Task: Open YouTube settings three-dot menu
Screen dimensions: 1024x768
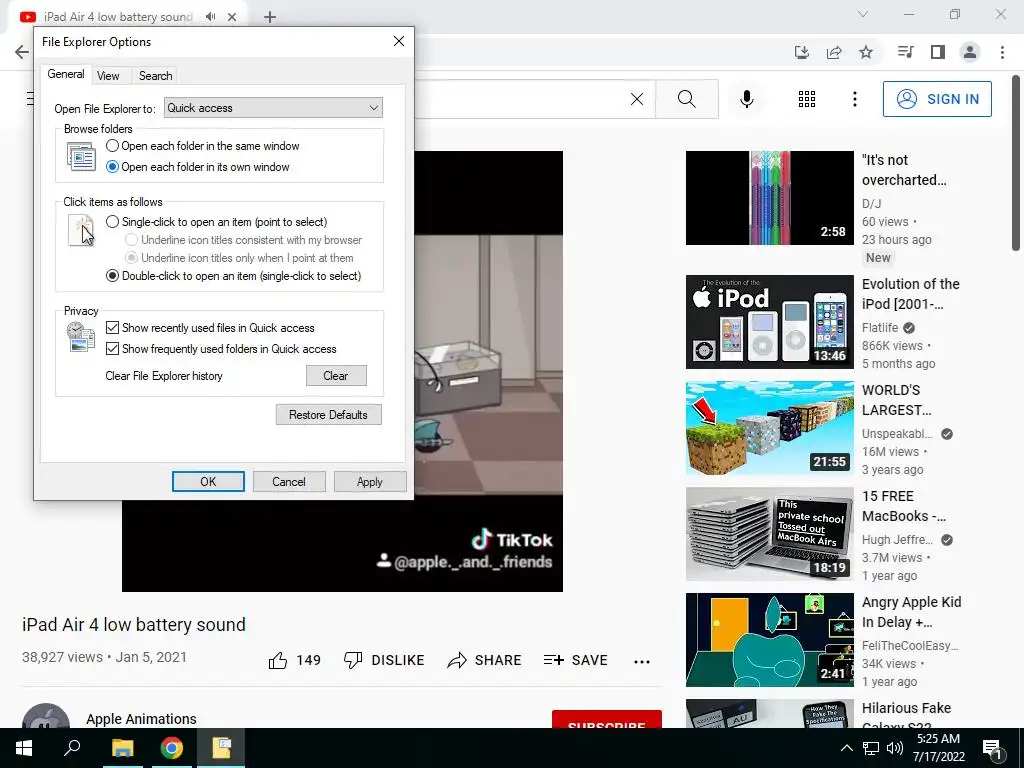Action: tap(854, 99)
